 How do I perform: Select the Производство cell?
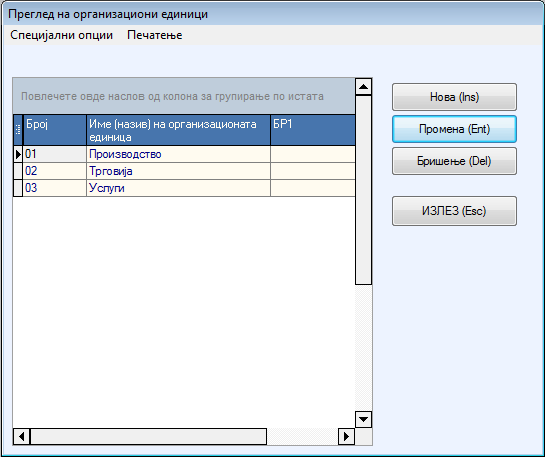click(x=178, y=154)
